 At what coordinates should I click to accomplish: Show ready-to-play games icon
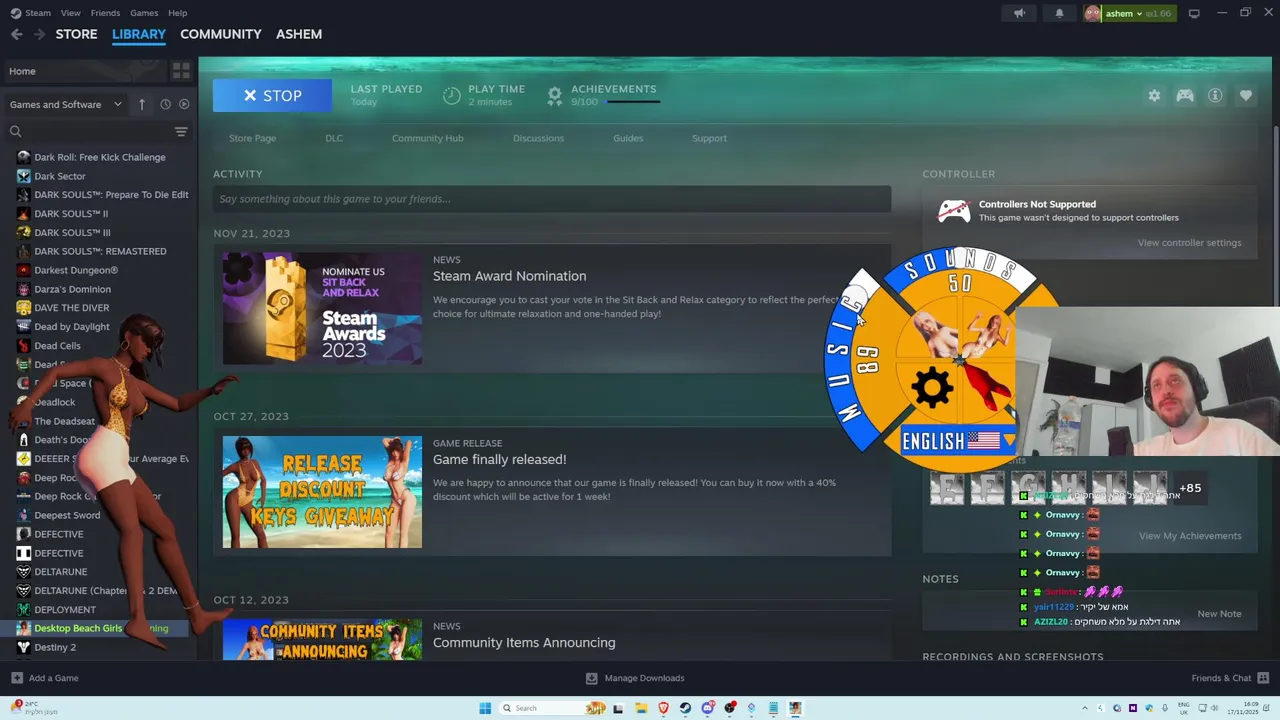click(x=184, y=104)
